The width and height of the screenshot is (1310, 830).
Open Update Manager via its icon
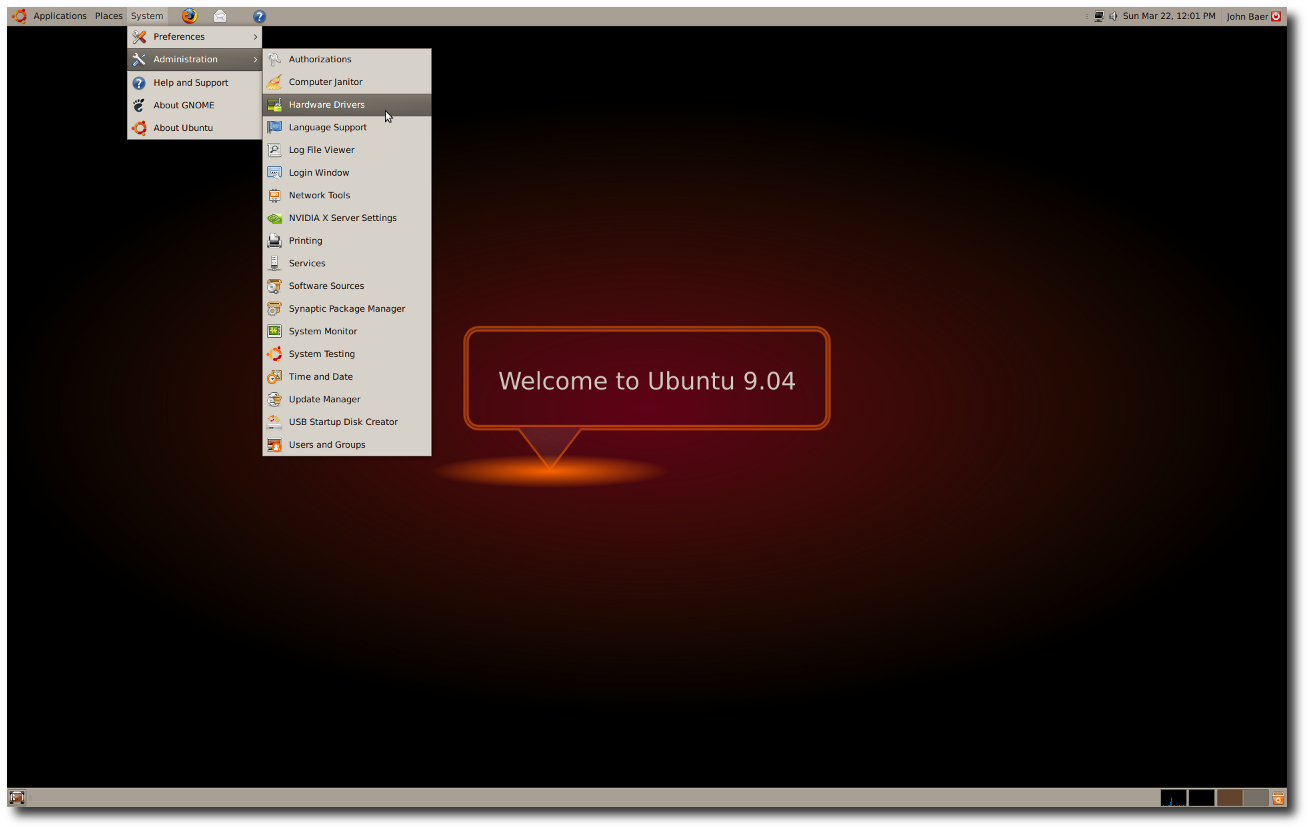(274, 399)
